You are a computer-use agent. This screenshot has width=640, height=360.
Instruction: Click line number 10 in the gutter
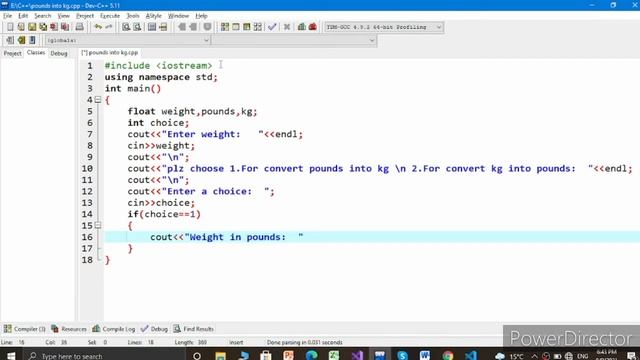click(87, 169)
